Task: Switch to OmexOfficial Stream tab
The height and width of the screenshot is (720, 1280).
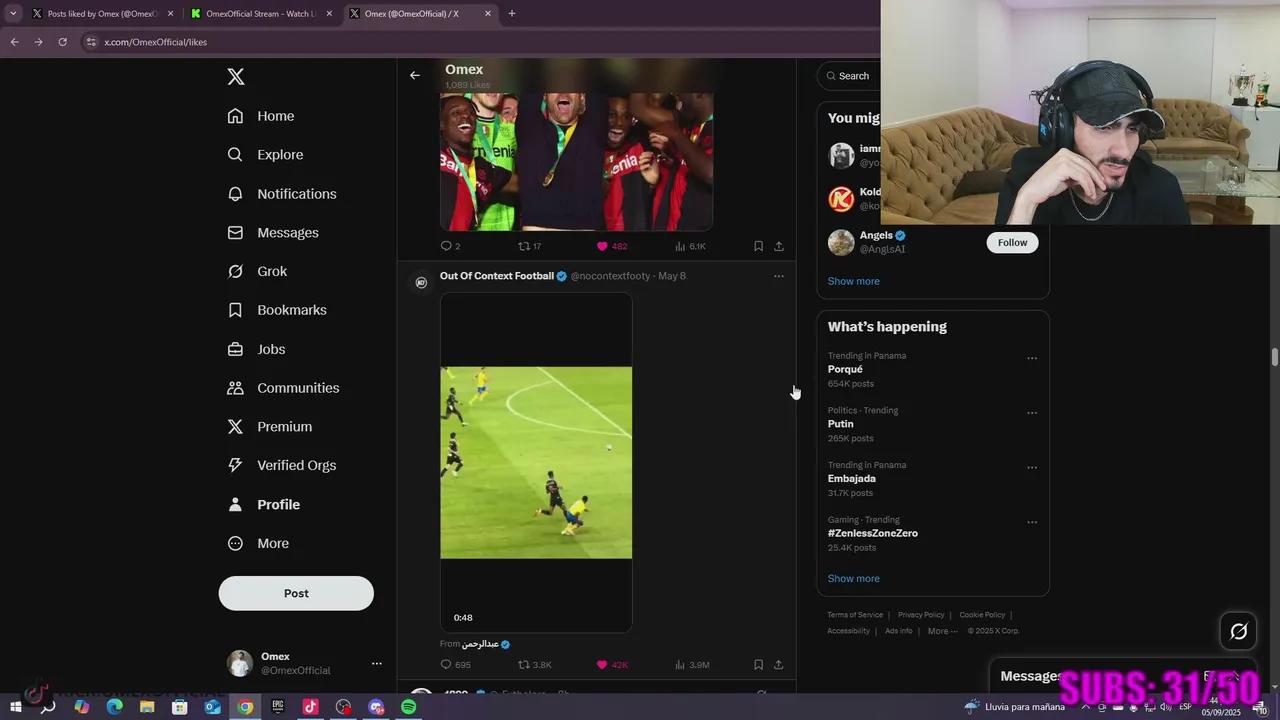Action: tap(262, 14)
